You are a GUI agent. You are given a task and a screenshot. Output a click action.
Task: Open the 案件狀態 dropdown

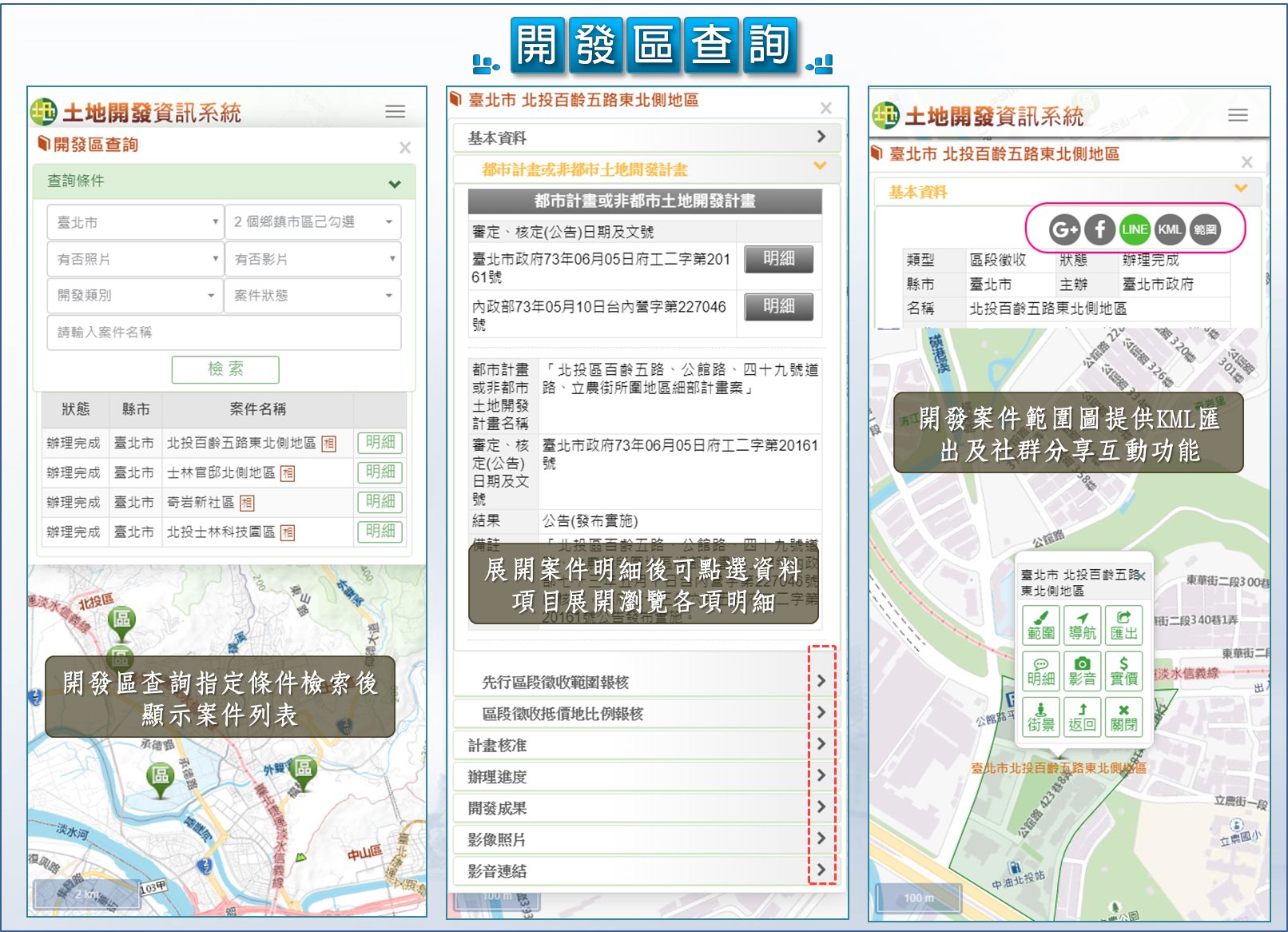click(x=312, y=296)
